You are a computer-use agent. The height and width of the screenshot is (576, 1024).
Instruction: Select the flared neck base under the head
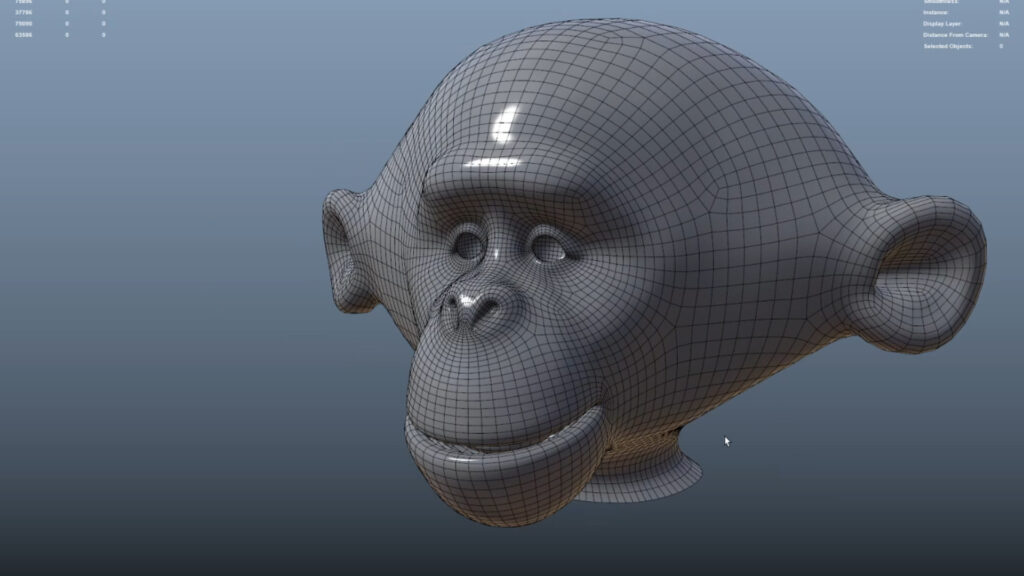point(640,480)
